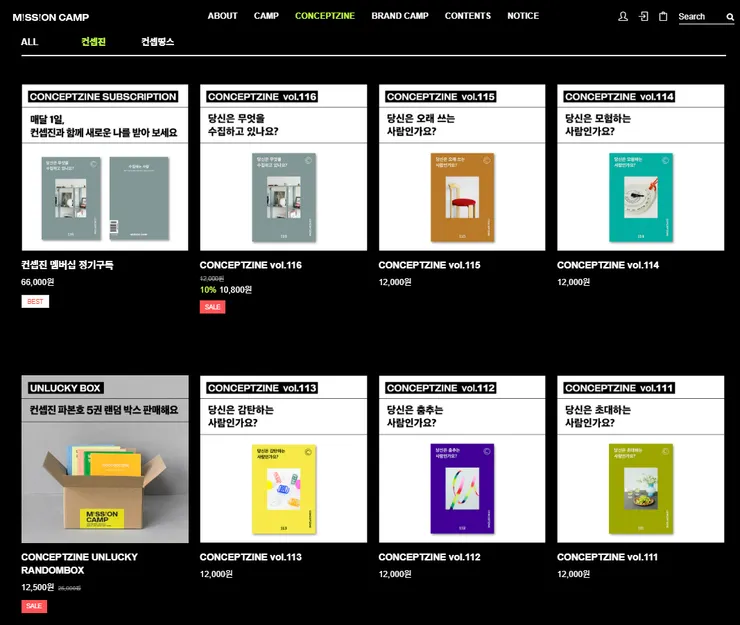Open the user account icon
Screen dimensions: 740x625
623,17
